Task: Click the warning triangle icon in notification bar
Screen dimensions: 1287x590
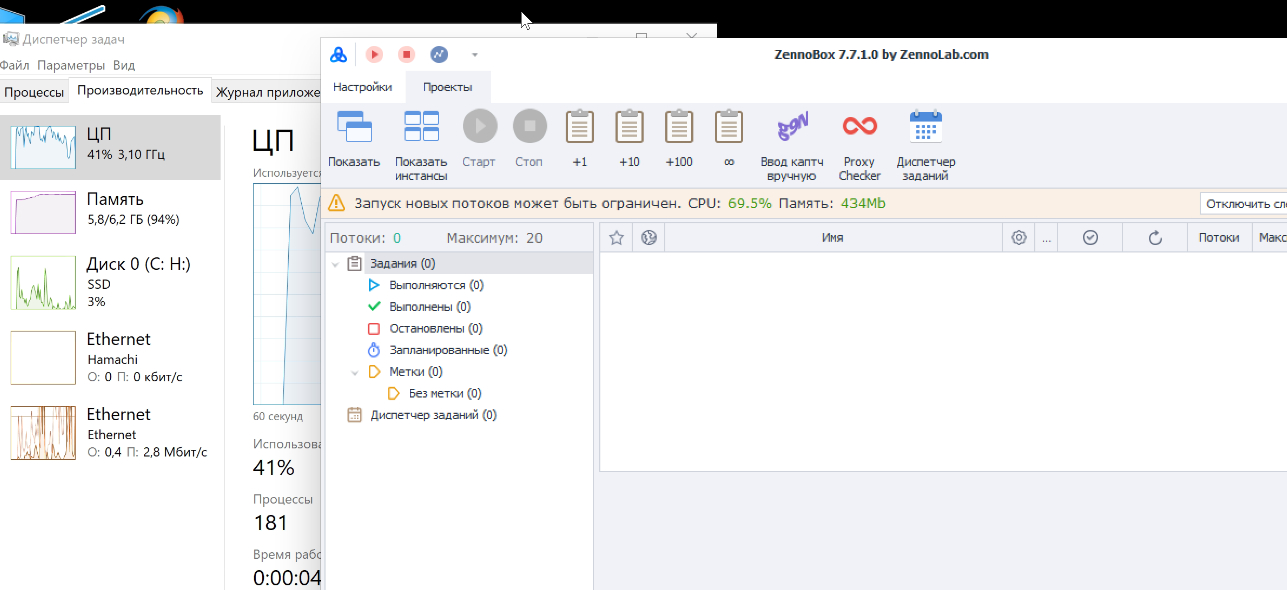Action: coord(337,203)
